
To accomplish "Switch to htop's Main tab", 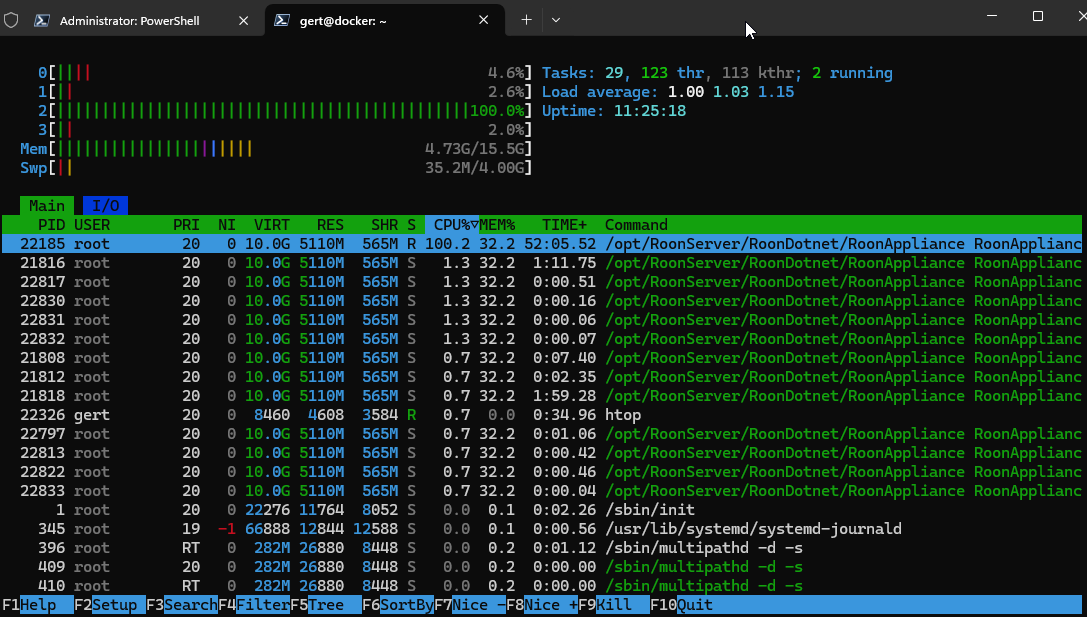I will 46,206.
